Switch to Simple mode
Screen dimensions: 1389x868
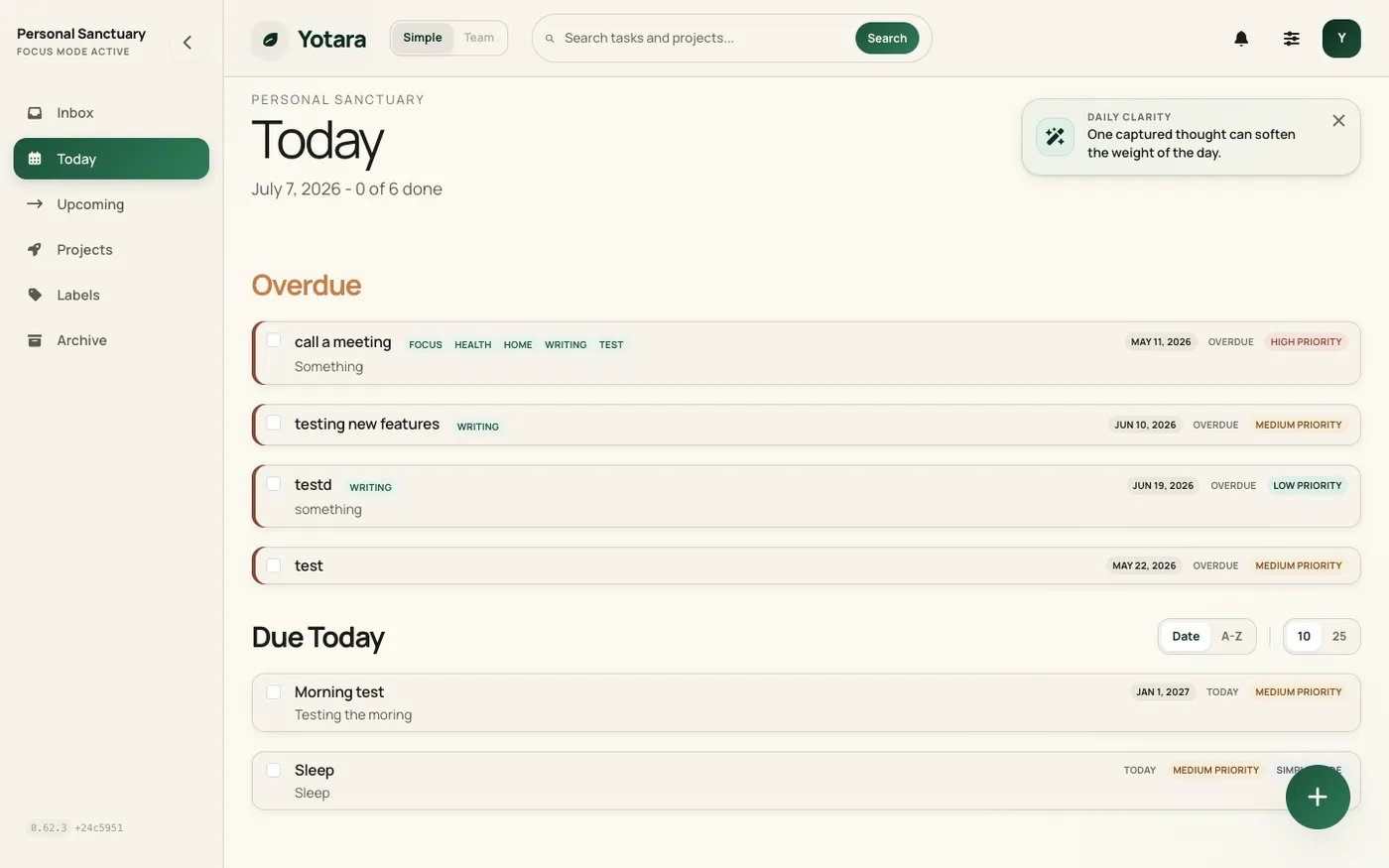[423, 38]
